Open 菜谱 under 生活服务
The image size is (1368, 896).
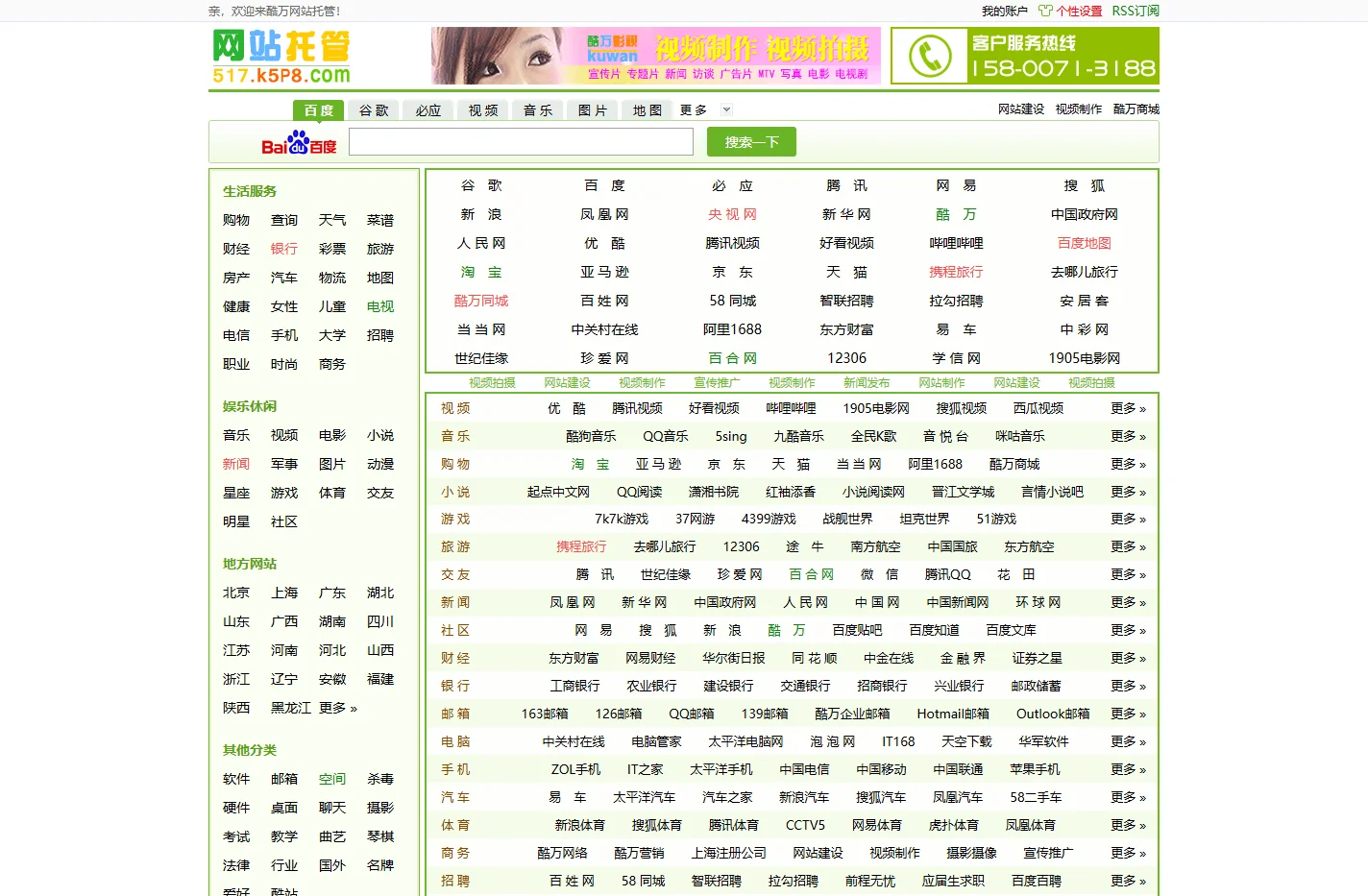(x=380, y=220)
